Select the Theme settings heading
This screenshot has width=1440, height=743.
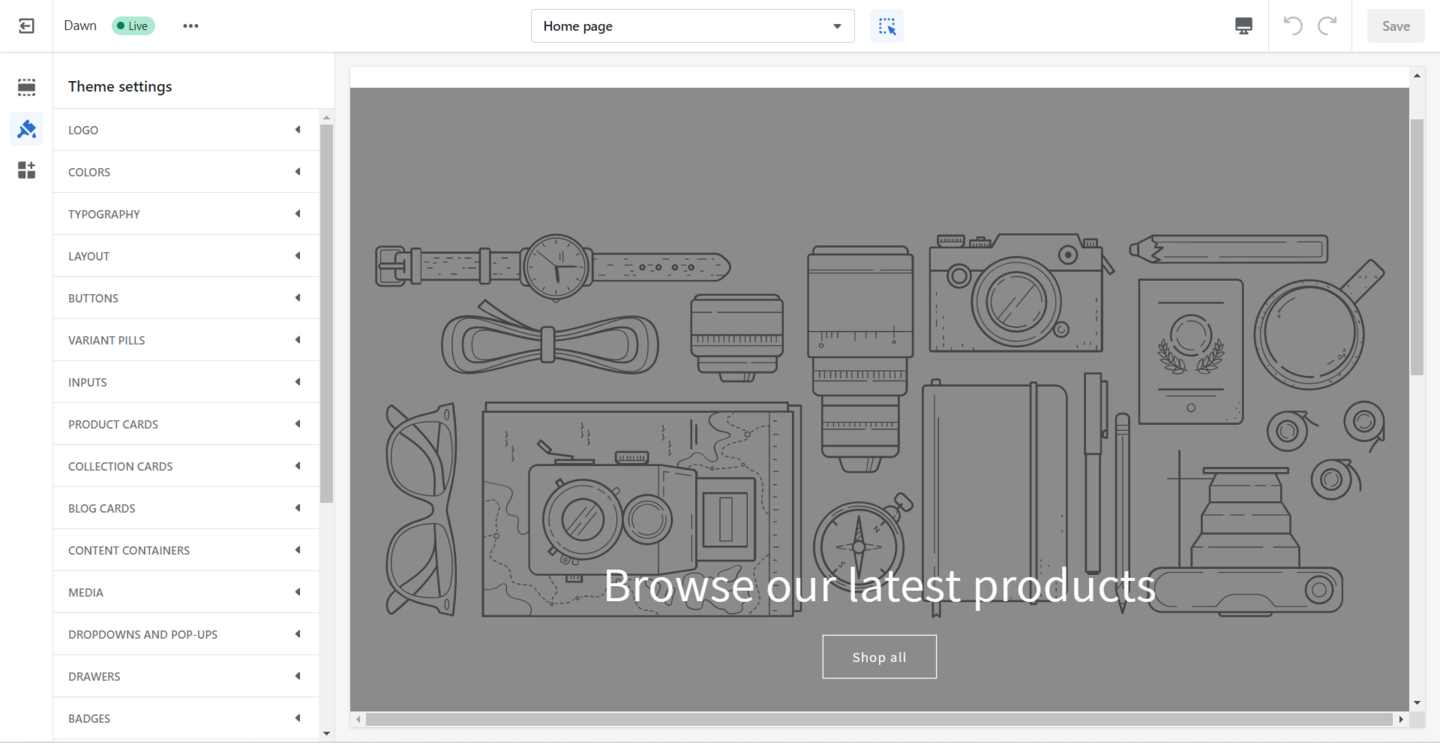coord(119,86)
